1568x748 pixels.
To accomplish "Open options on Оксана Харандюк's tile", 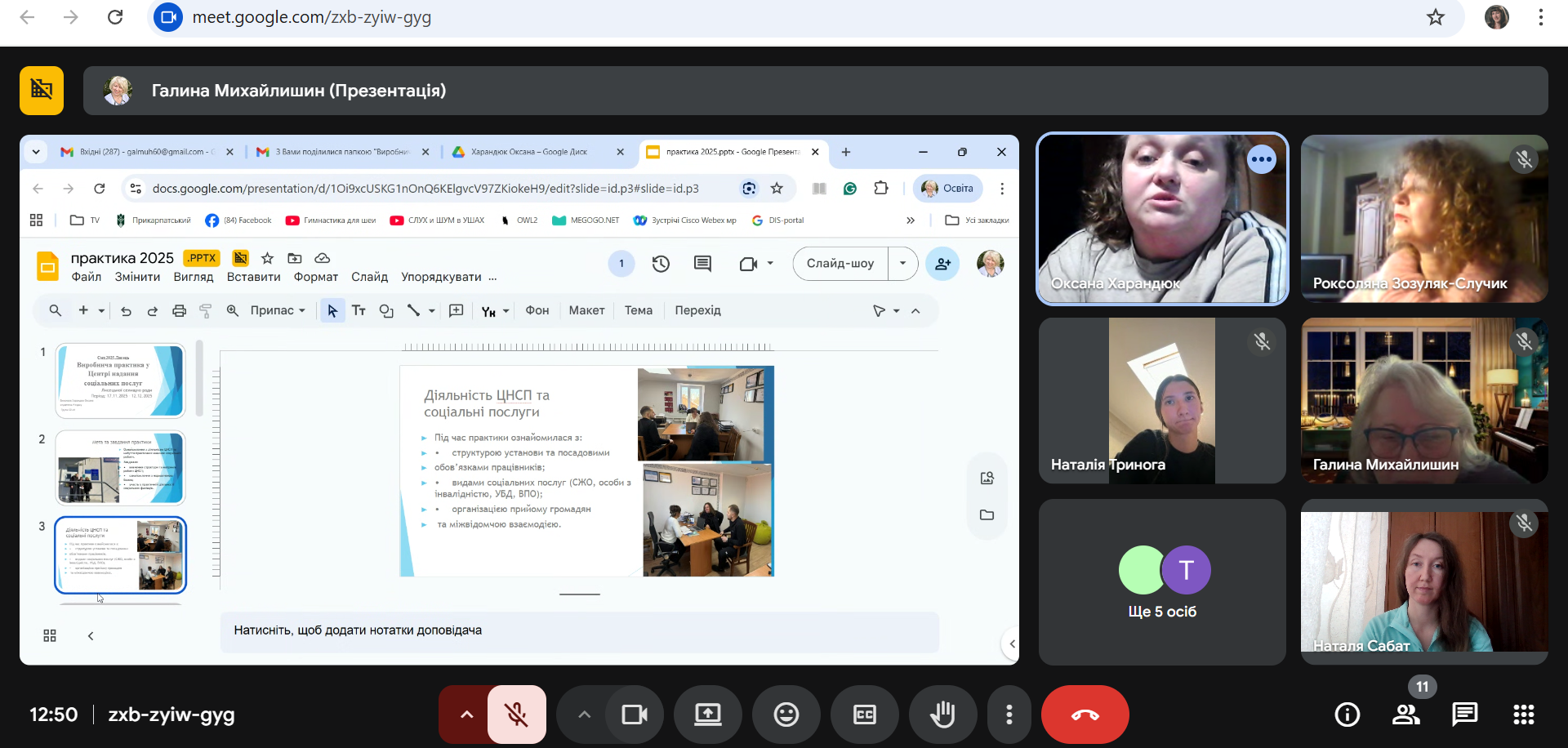I will point(1261,159).
